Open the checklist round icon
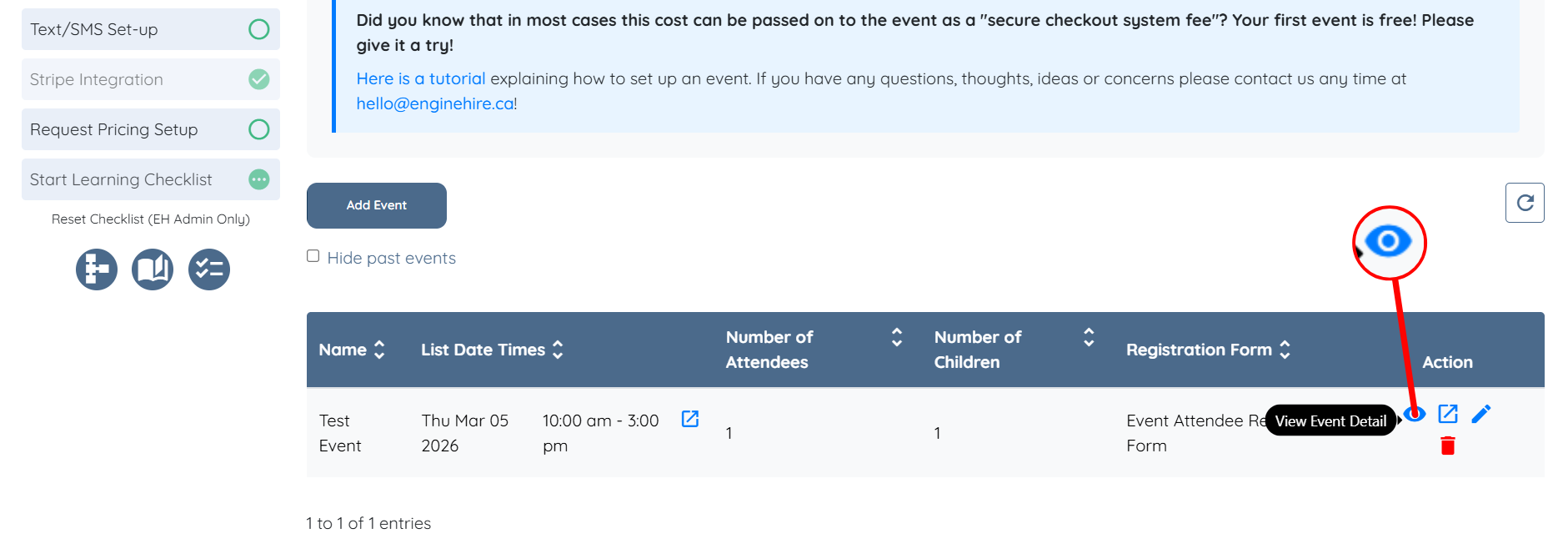The height and width of the screenshot is (554, 1568). click(x=209, y=269)
